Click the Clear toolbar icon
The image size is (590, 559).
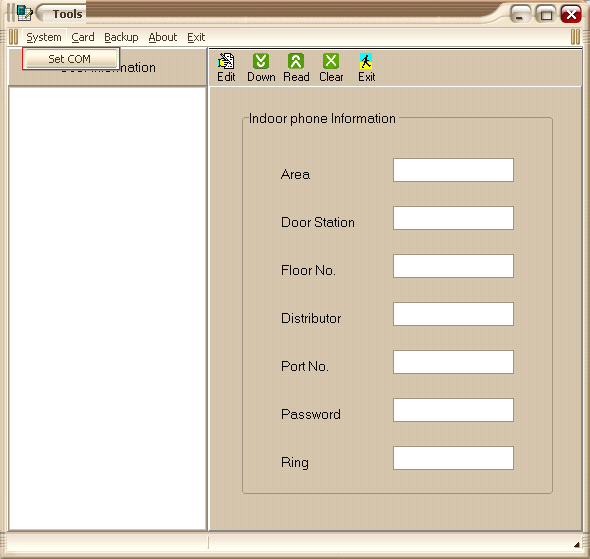point(331,61)
